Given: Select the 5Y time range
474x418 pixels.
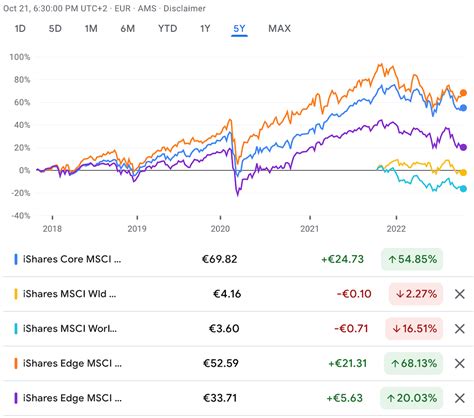Looking at the screenshot, I should pyautogui.click(x=239, y=29).
